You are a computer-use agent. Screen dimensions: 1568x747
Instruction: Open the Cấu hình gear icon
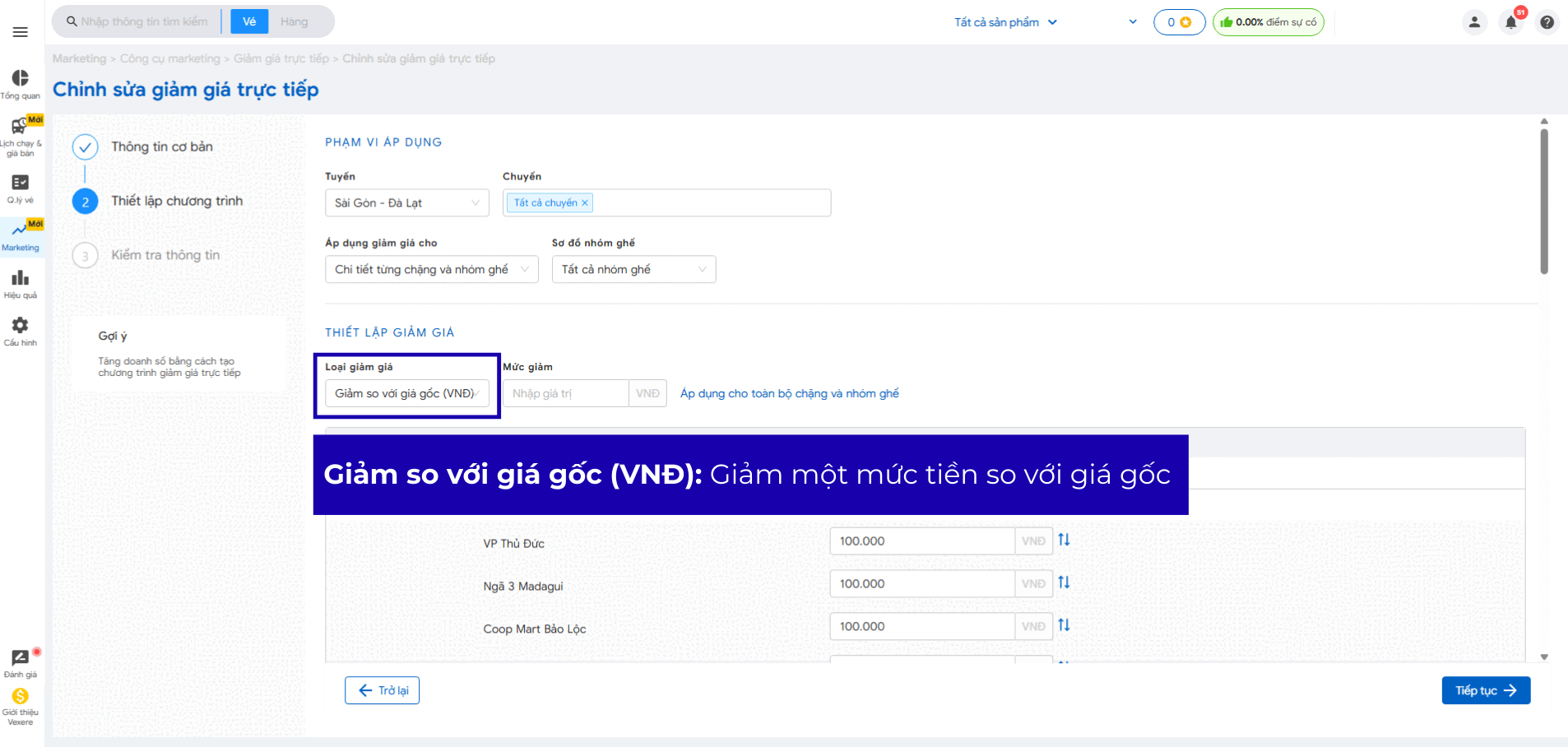click(x=21, y=327)
